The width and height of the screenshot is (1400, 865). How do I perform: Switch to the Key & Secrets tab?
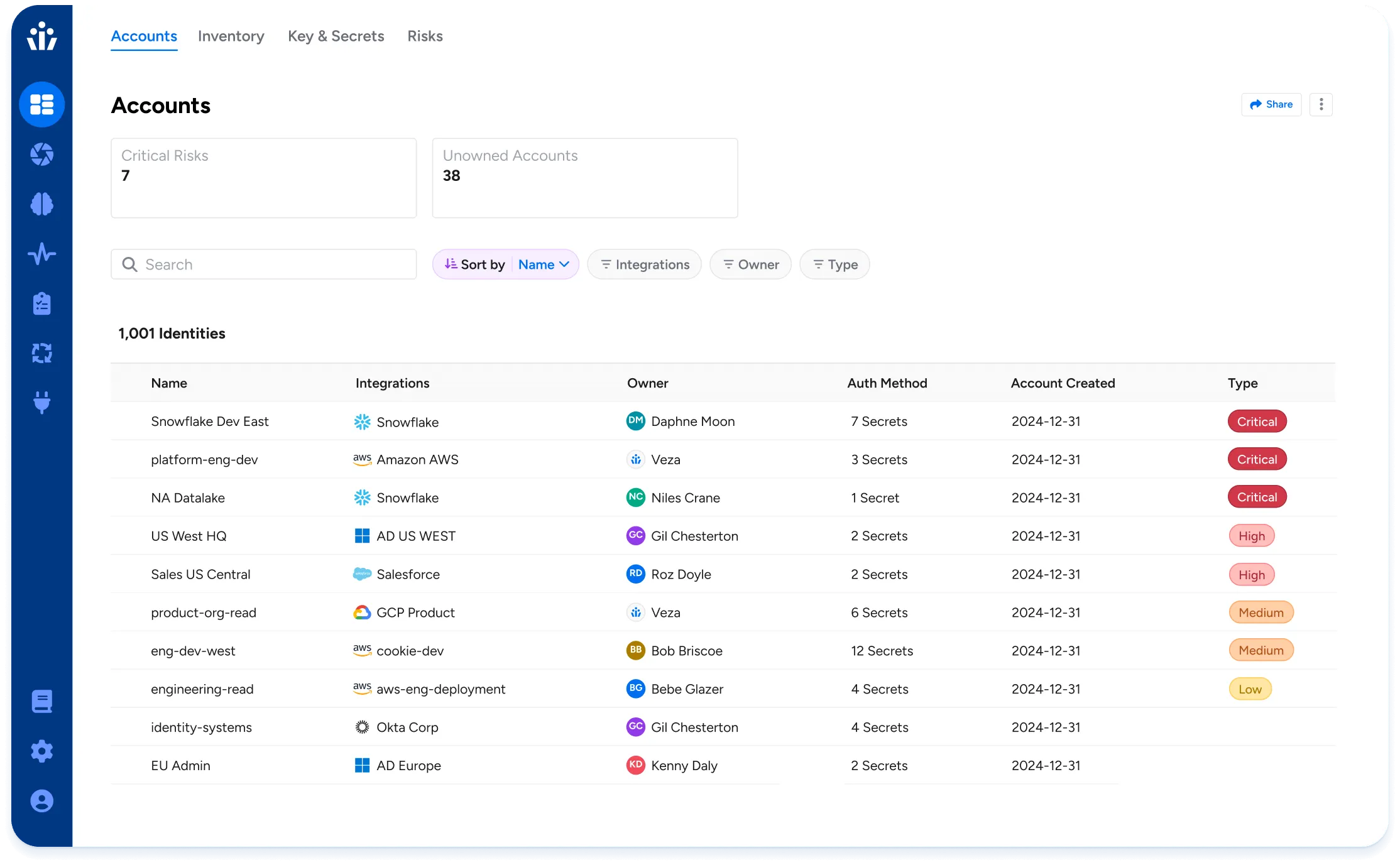[x=336, y=36]
